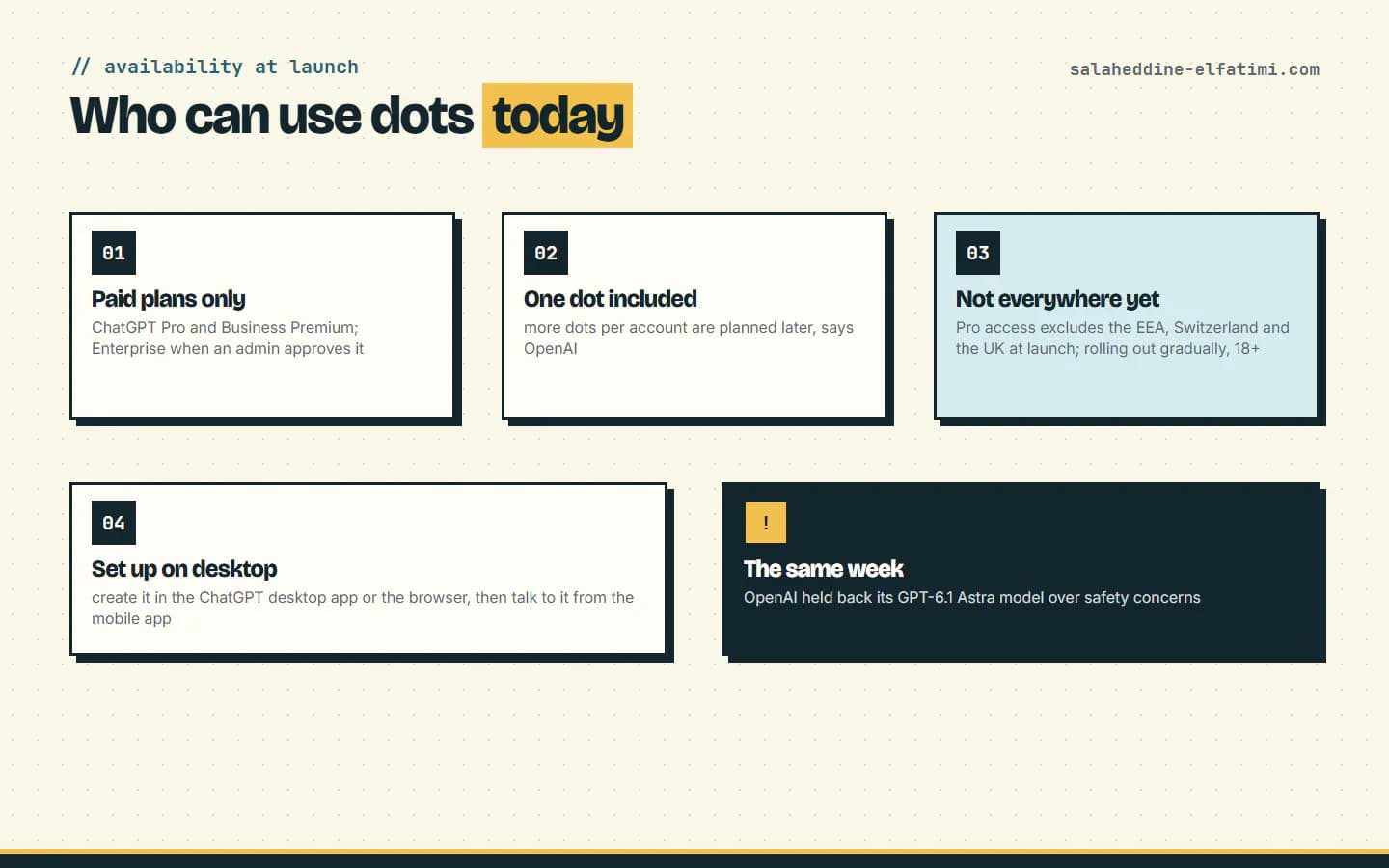Click the "Set up on desktop" heading
Viewport: 1389px width, 868px height.
click(x=184, y=569)
